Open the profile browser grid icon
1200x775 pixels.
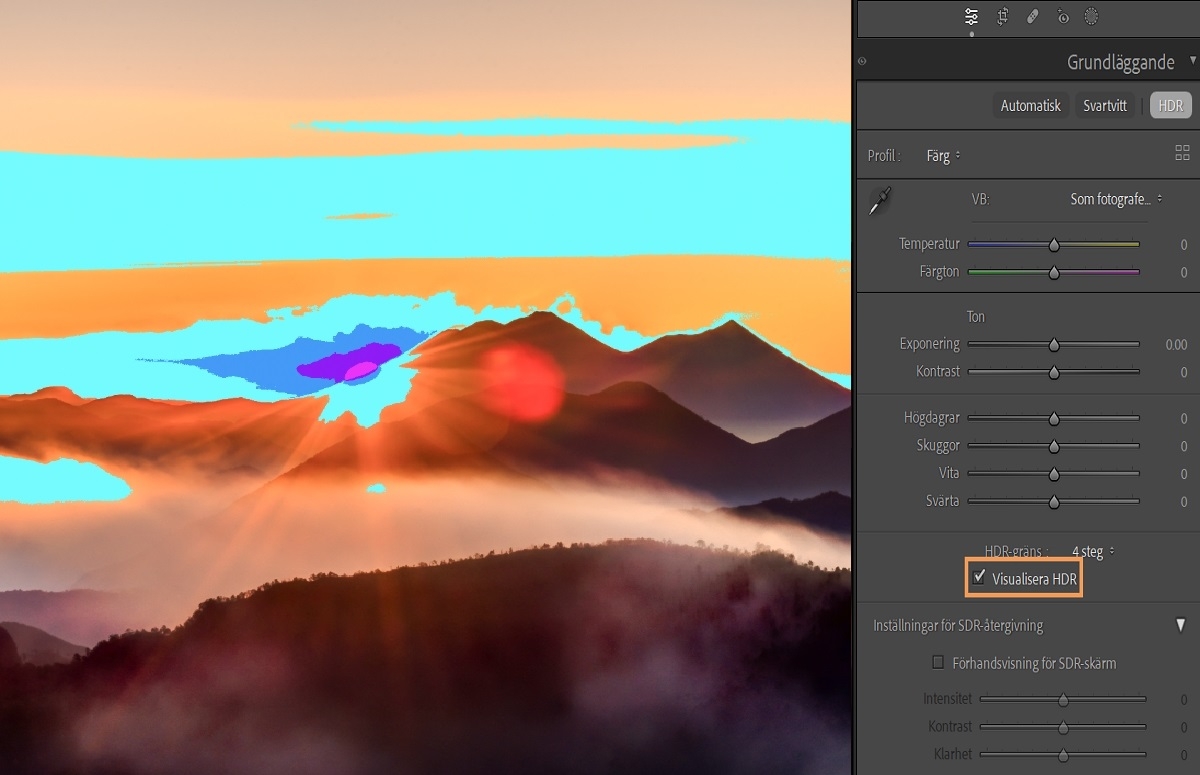click(x=1181, y=153)
